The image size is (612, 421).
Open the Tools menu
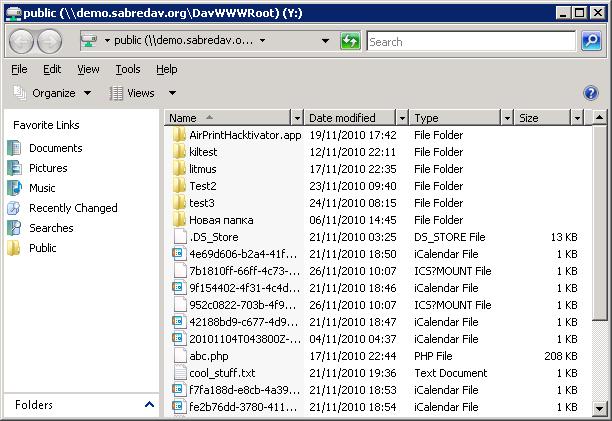(128, 69)
